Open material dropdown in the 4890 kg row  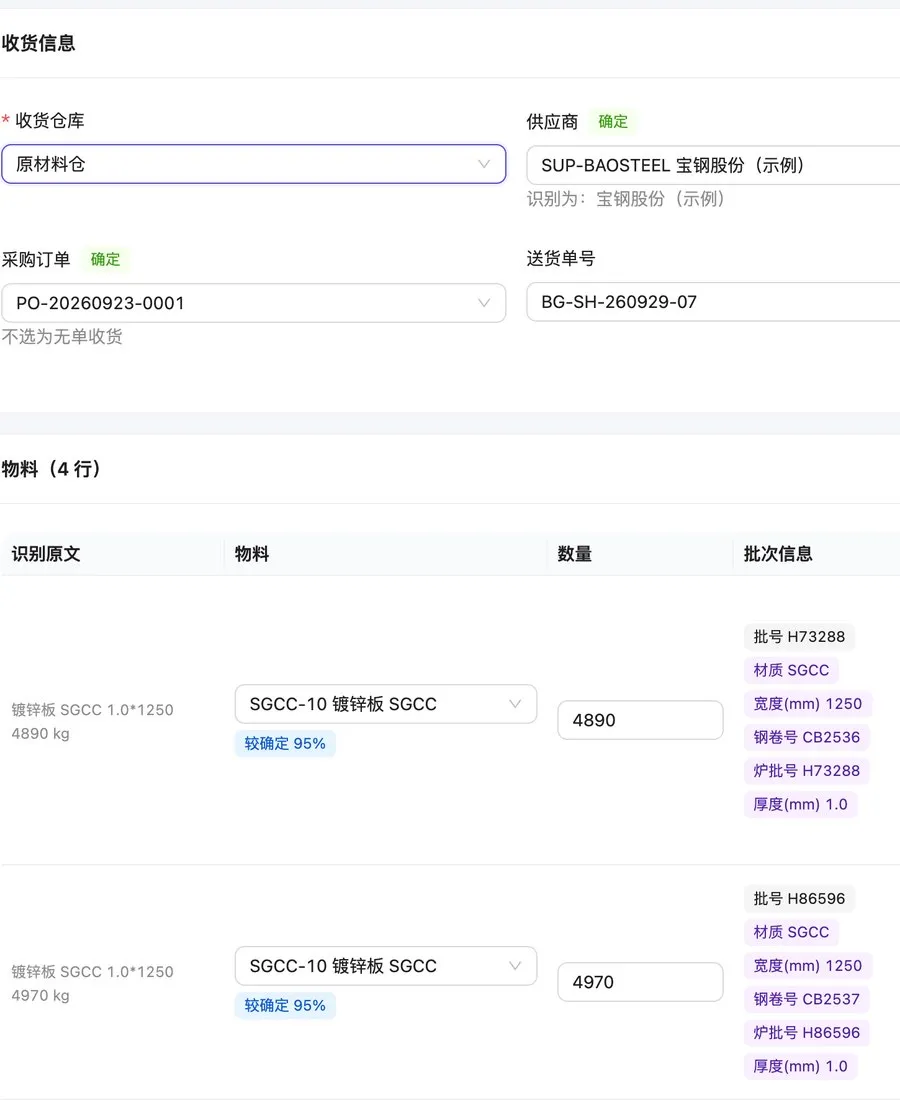click(386, 704)
